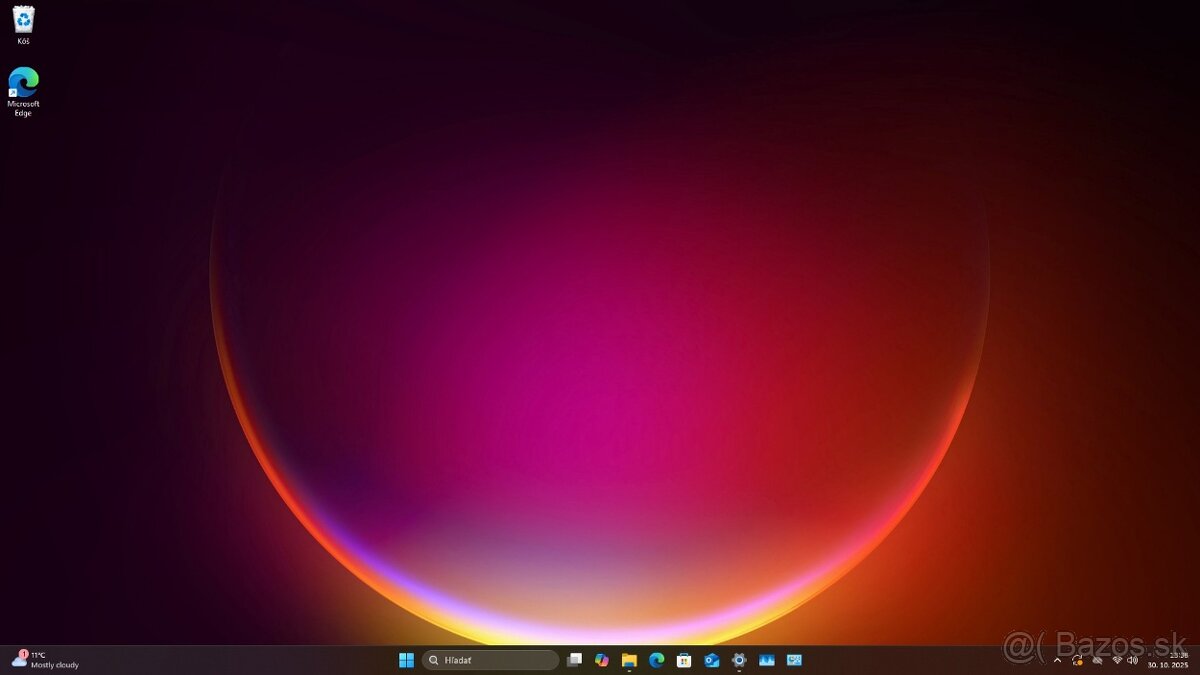
Task: Open Wi-Fi network quick settings
Action: coord(1117,660)
